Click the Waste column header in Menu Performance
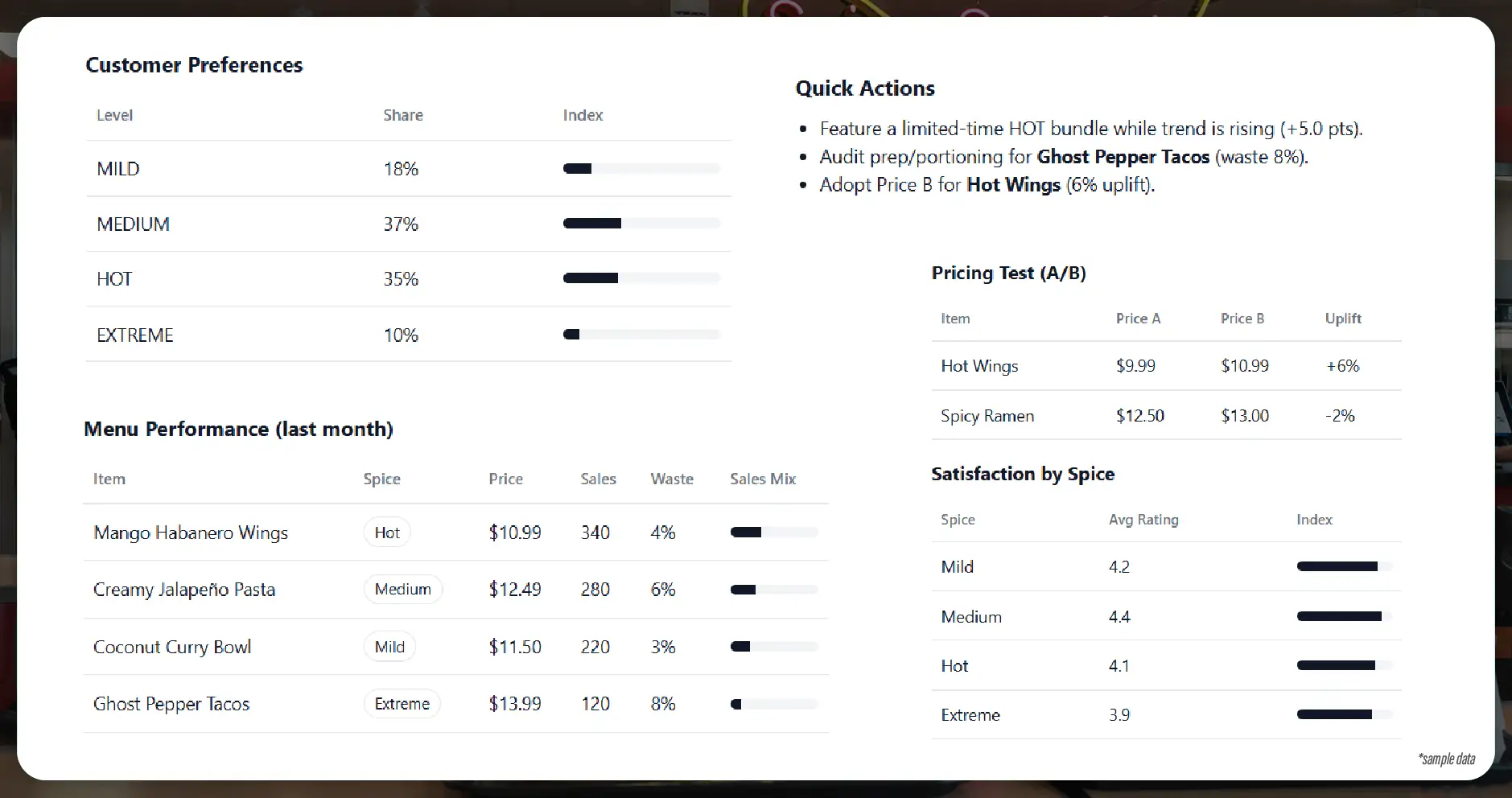Screen dimensions: 1512x798 (x=672, y=479)
